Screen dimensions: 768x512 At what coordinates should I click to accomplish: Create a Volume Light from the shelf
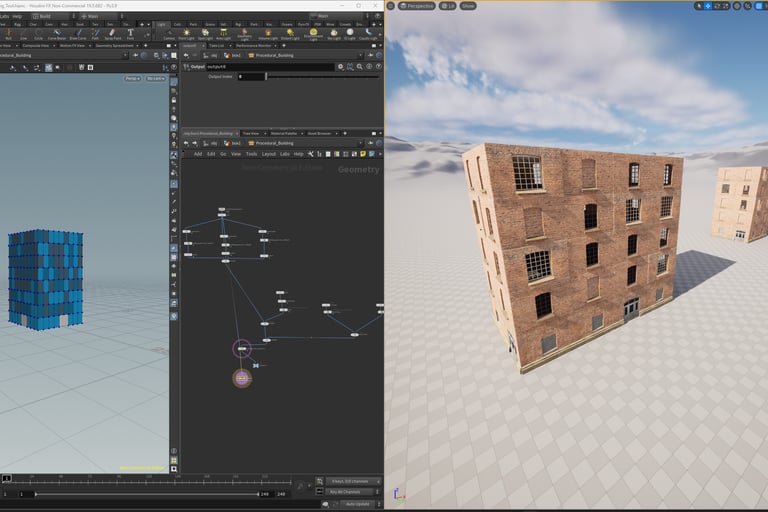(x=268, y=34)
